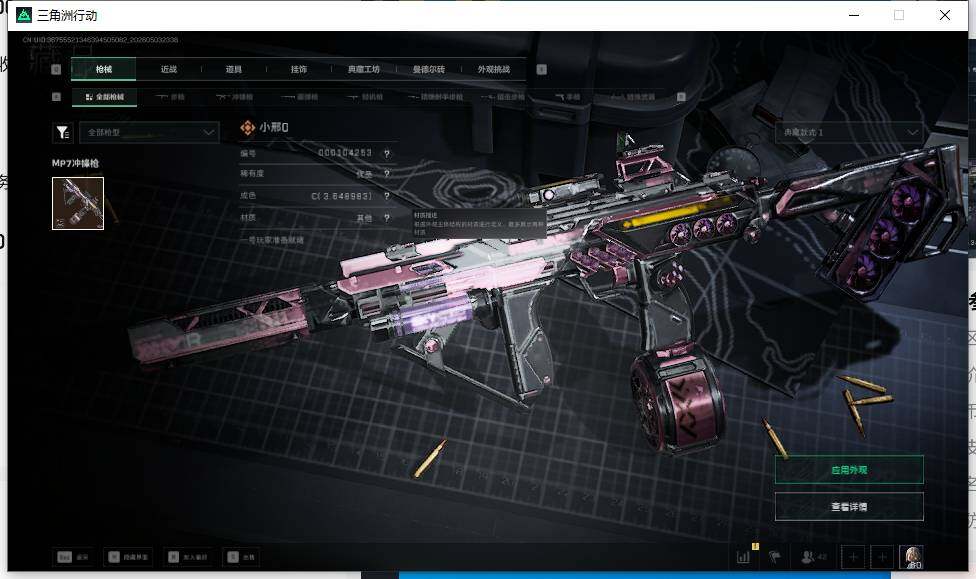Switch to the 曼德尔砖 tab
The image size is (976, 579).
[x=429, y=69]
